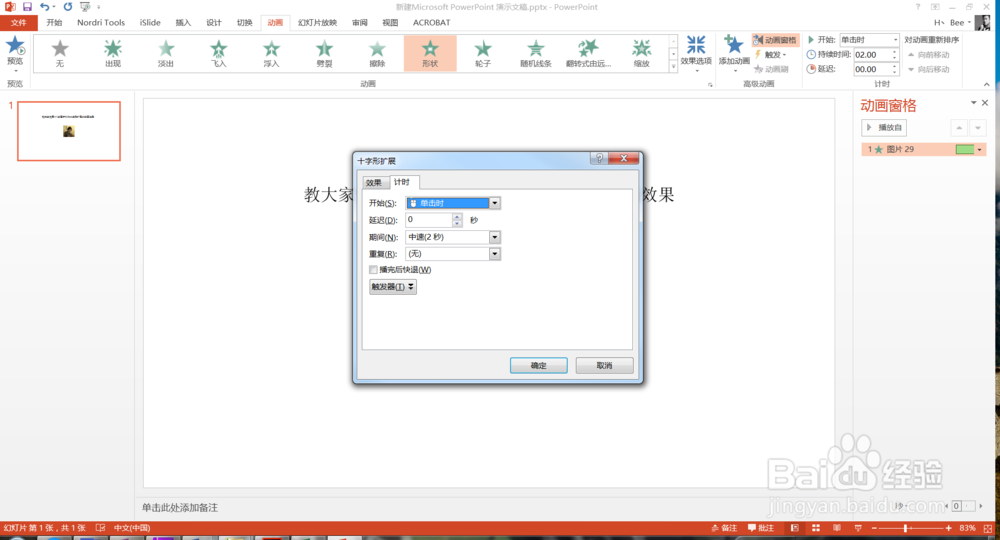Click the 确定 (OK) button
Viewport: 1000px width, 540px height.
coord(538,365)
